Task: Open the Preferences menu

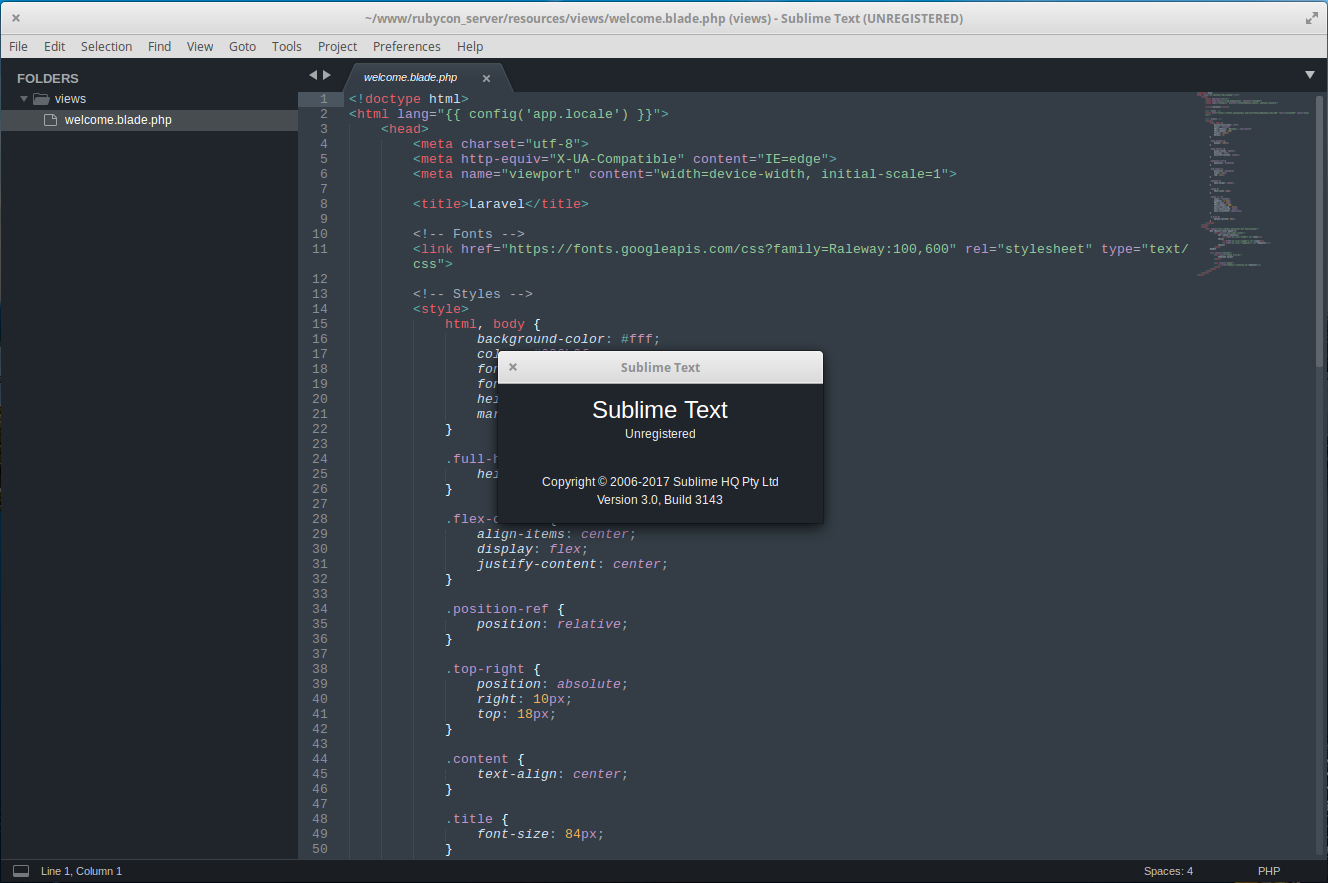Action: (x=406, y=46)
